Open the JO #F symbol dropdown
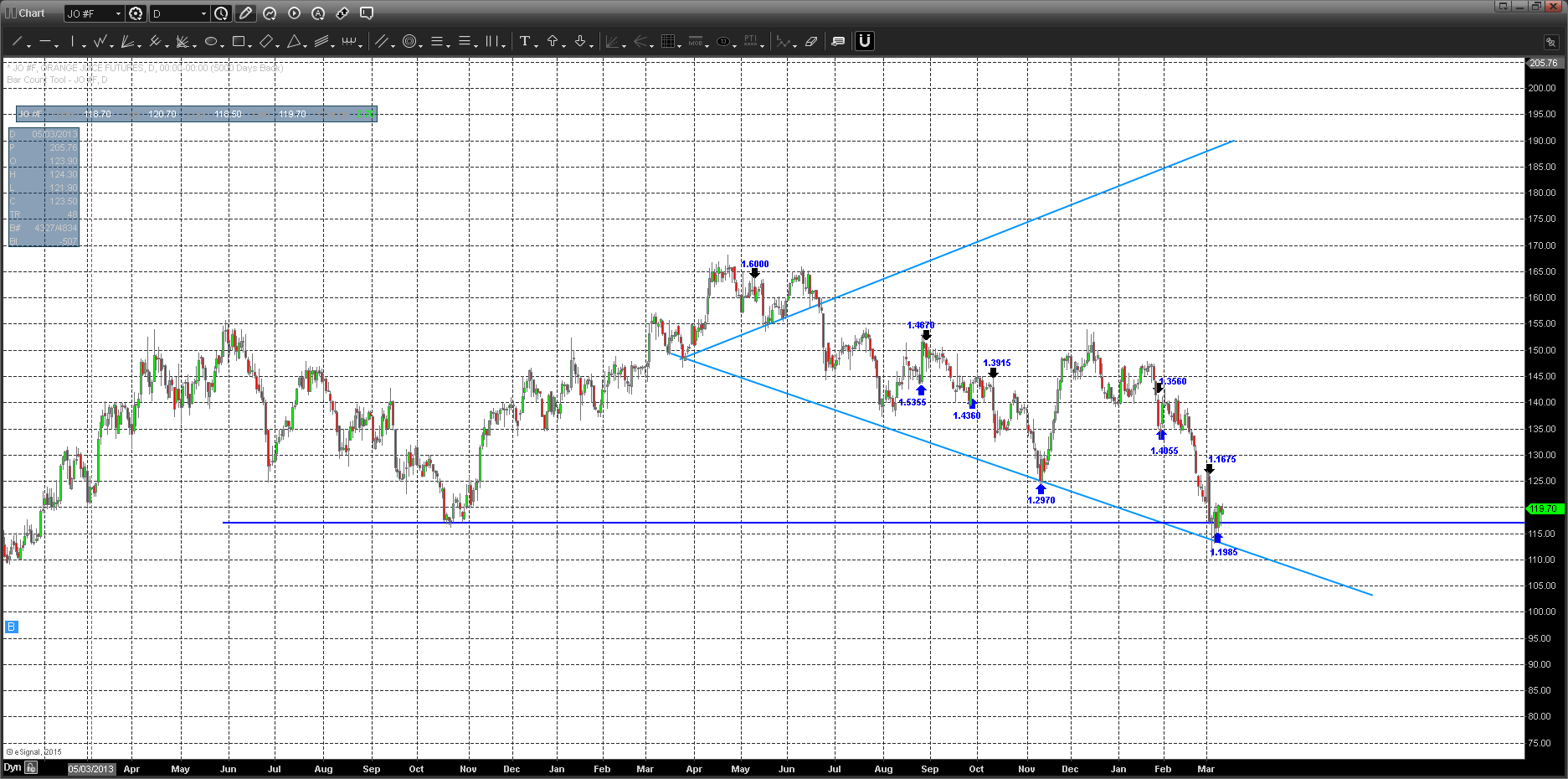This screenshot has width=1568, height=779. point(94,13)
